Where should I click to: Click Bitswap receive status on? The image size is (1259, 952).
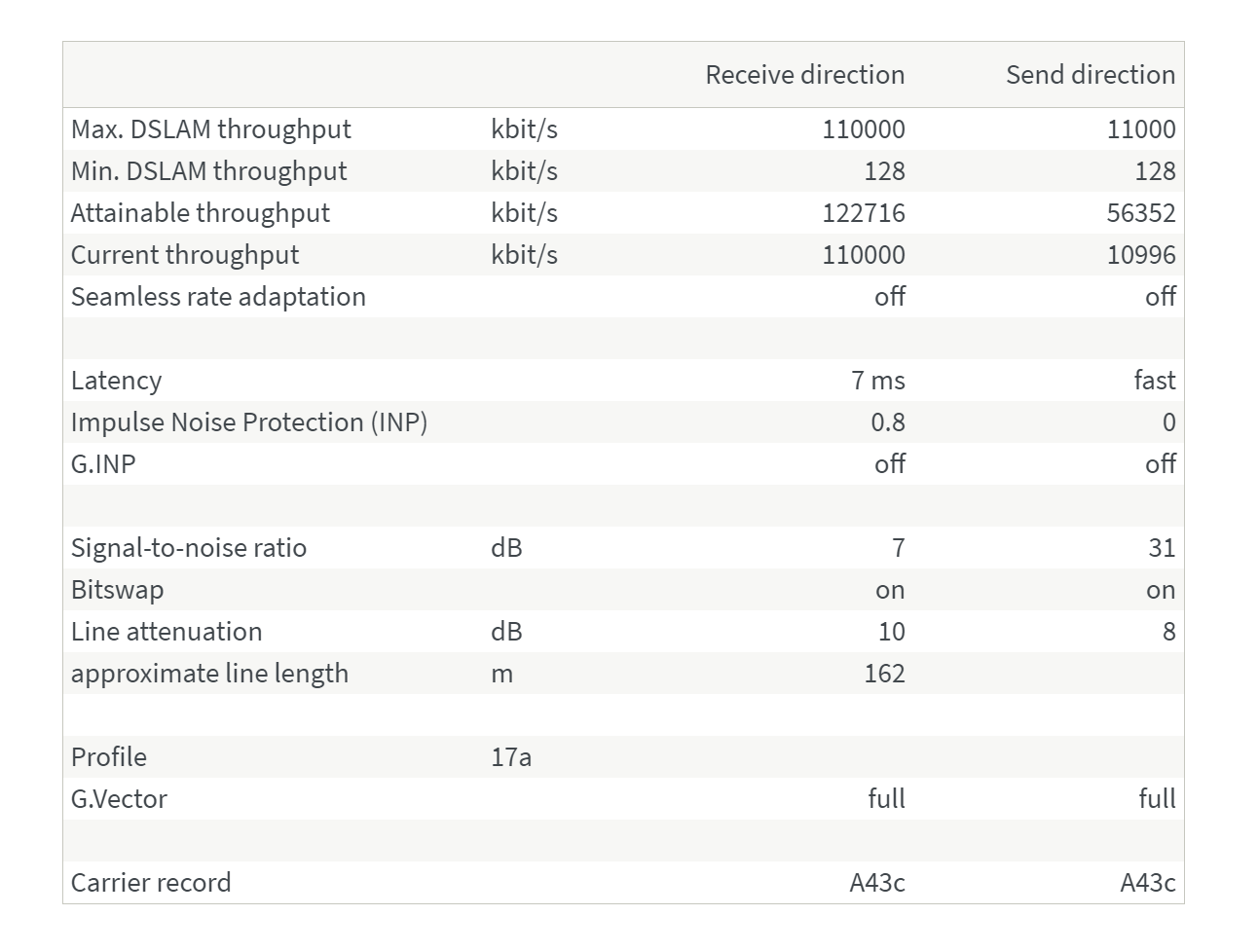point(890,590)
